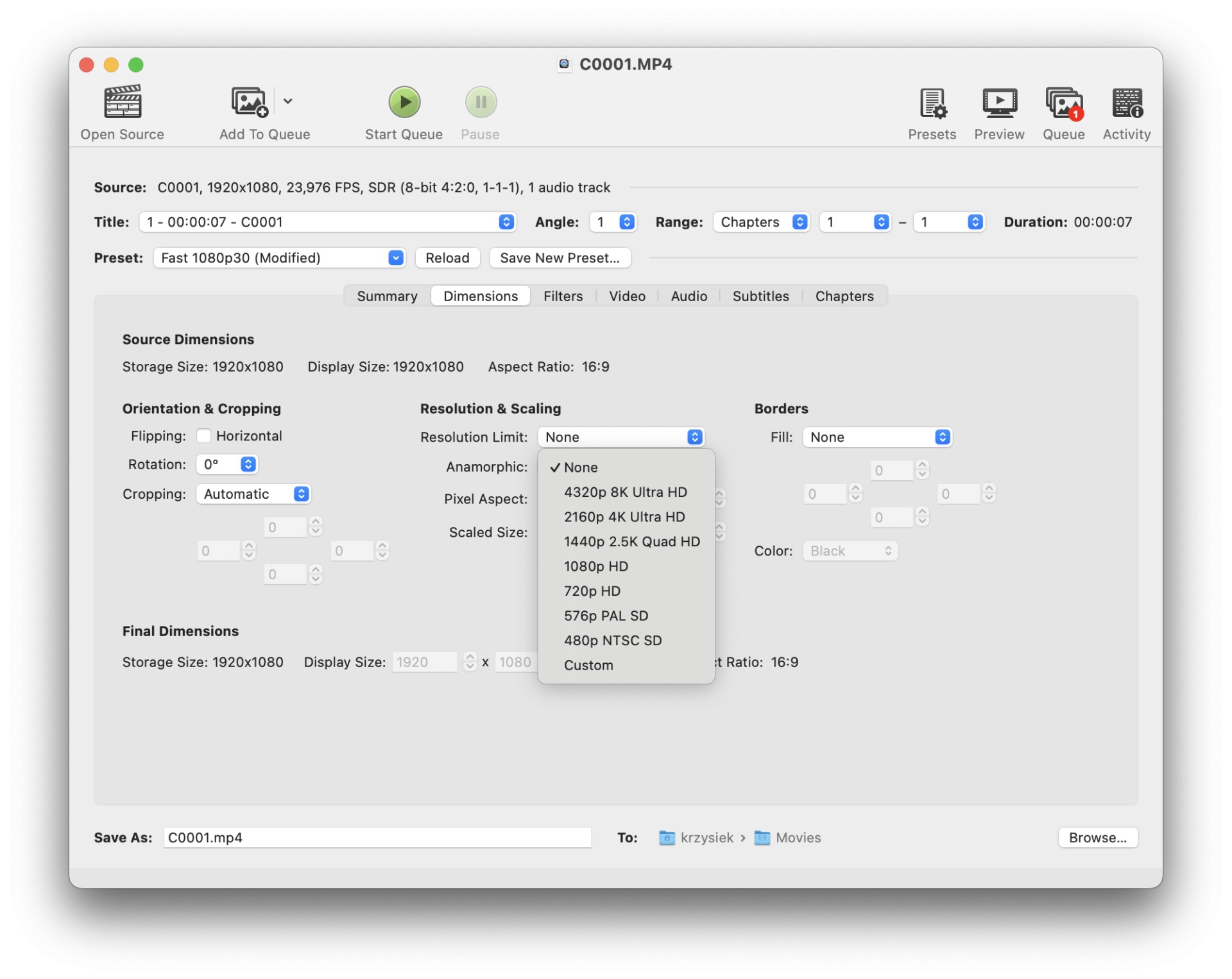Choose 2160p 4K Ultra HD option
Viewport: 1232px width, 979px height.
[x=624, y=517]
